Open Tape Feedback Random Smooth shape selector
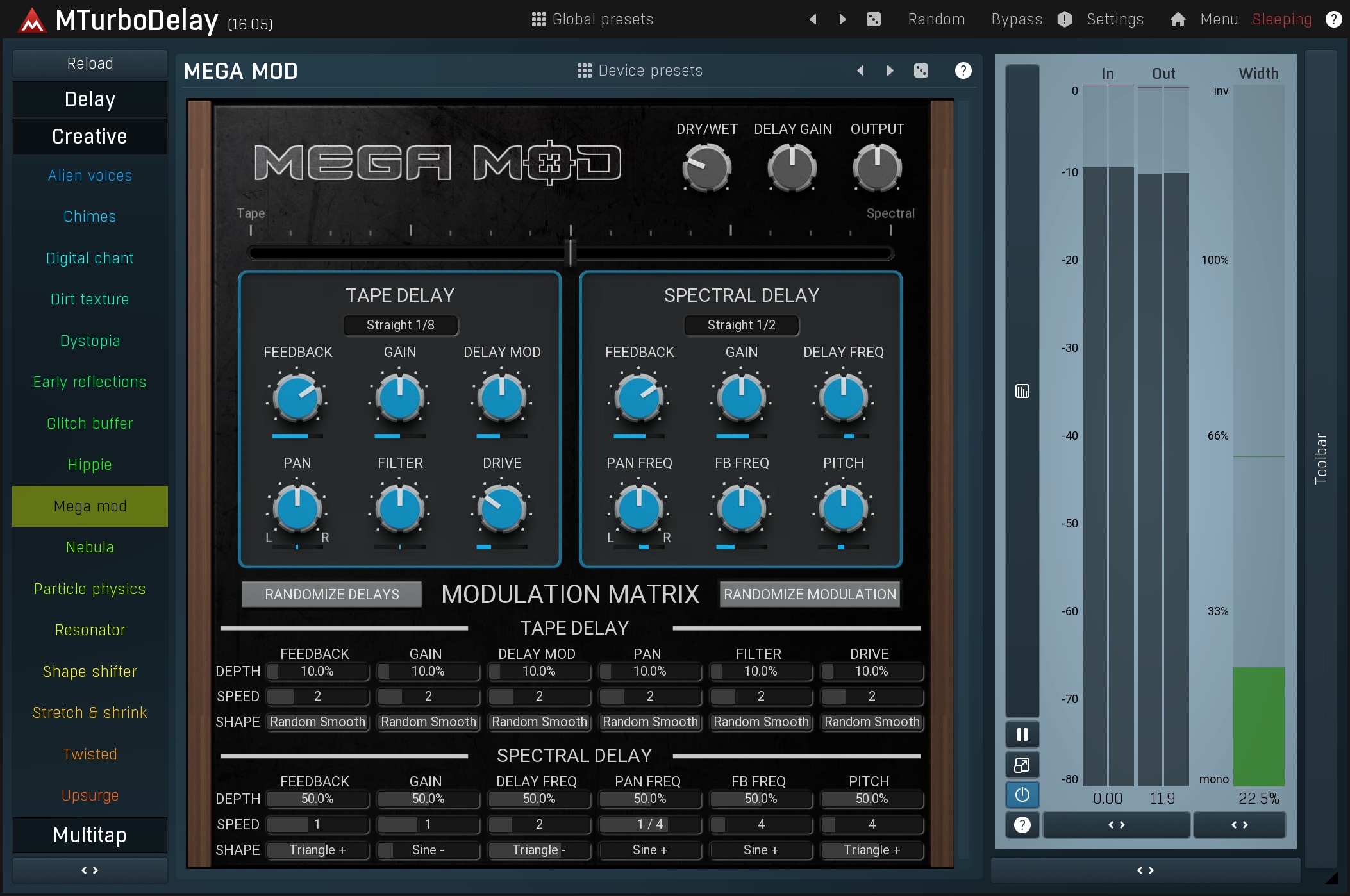The height and width of the screenshot is (896, 1350). pos(317,722)
